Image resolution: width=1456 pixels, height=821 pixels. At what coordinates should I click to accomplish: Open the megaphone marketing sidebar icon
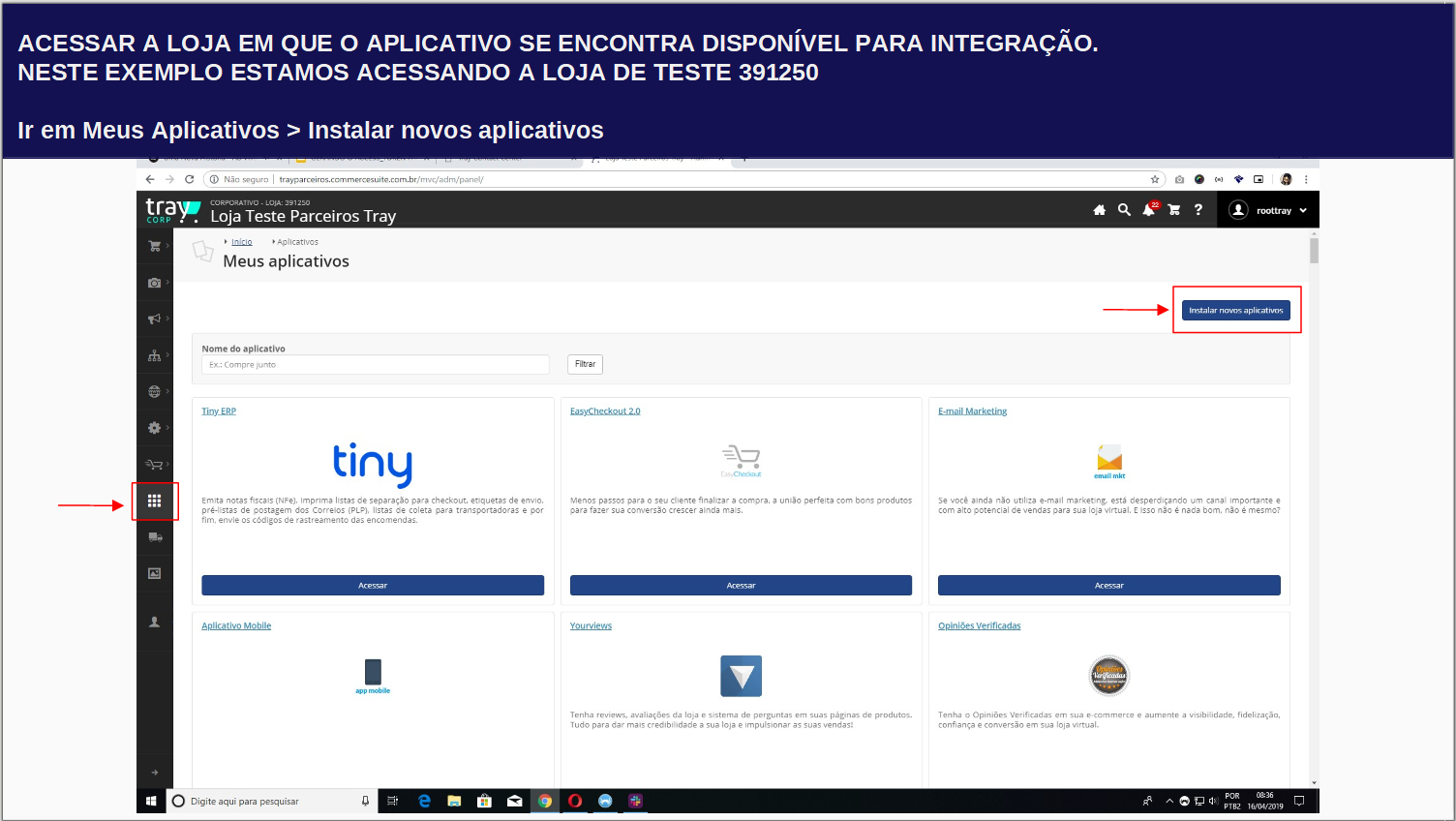click(x=154, y=319)
